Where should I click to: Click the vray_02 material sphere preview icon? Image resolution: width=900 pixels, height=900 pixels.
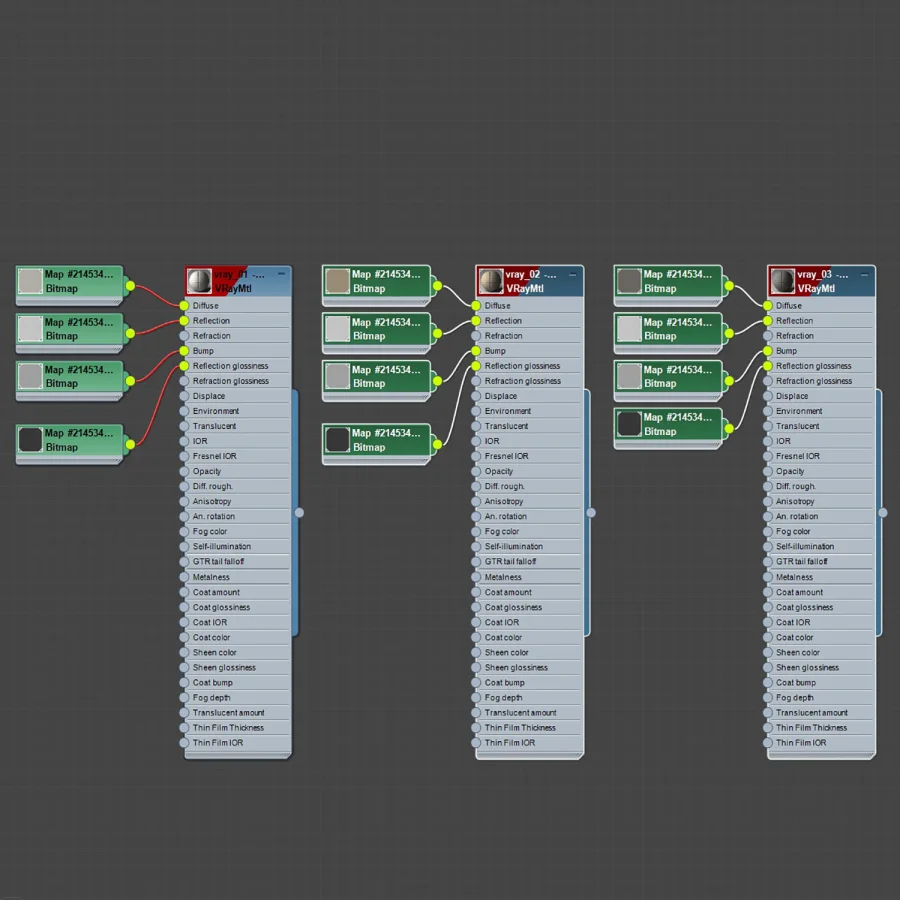[x=491, y=281]
